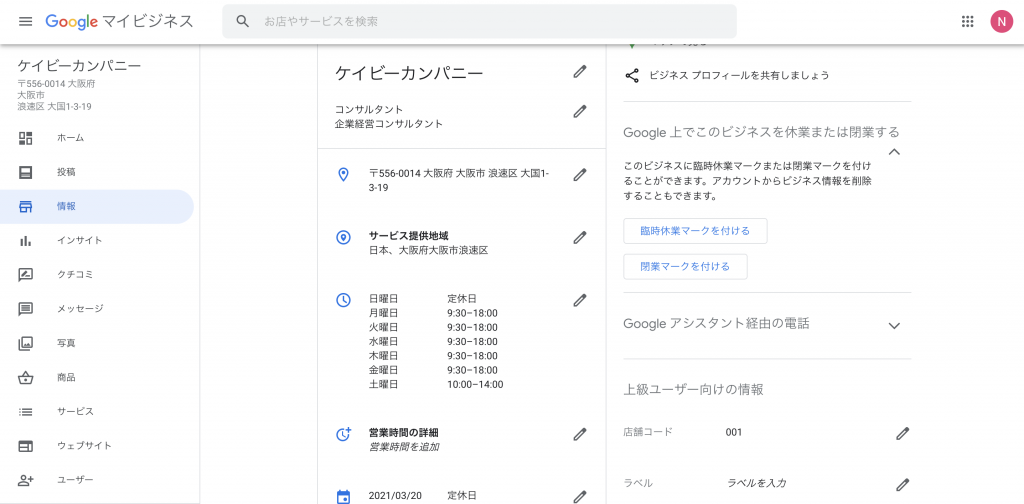Viewport: 1024px width, 504px height.
Task: Click the ユーザー add person icon
Action: point(25,480)
